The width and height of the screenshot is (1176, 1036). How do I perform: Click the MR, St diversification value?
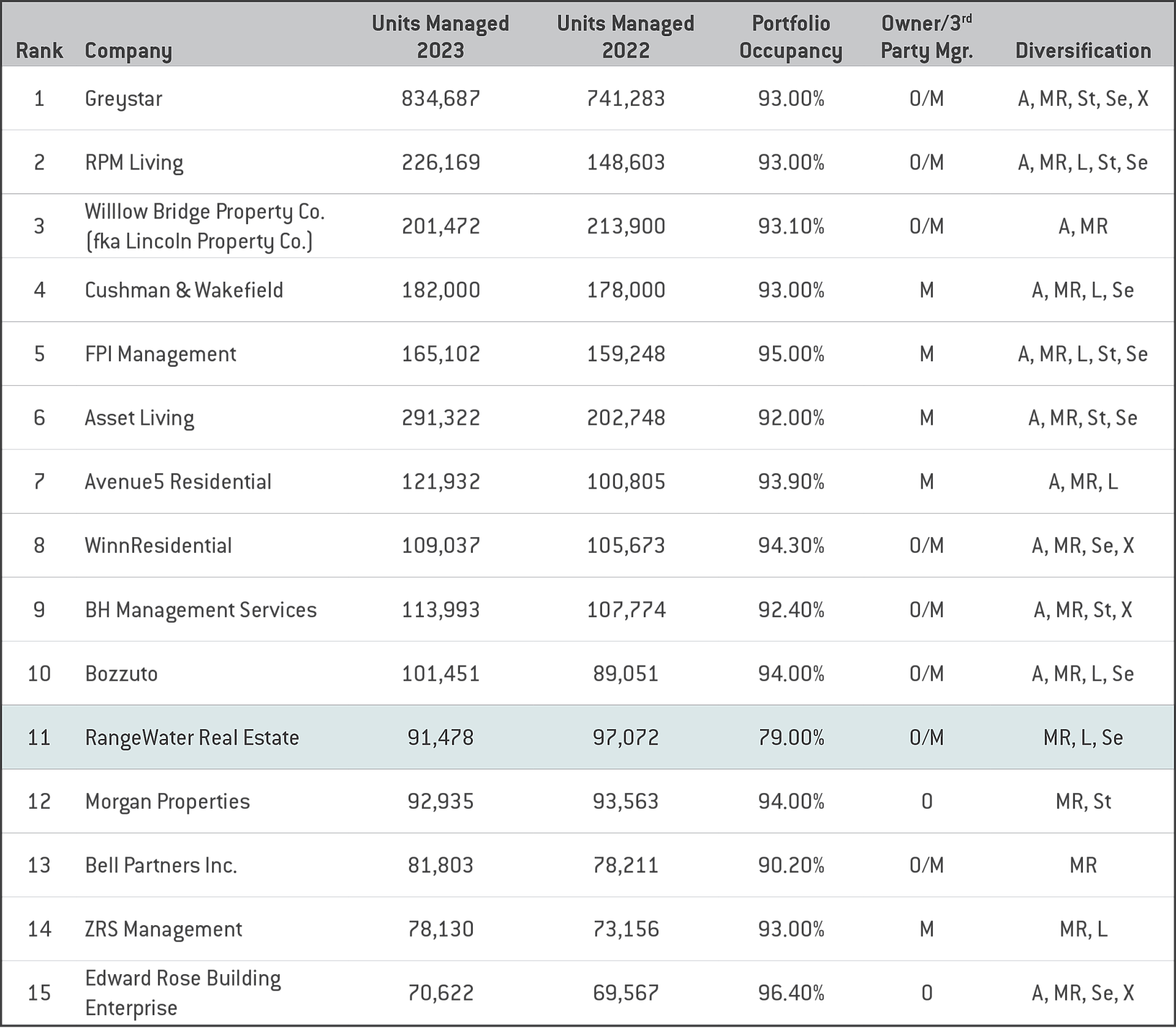coord(1083,801)
